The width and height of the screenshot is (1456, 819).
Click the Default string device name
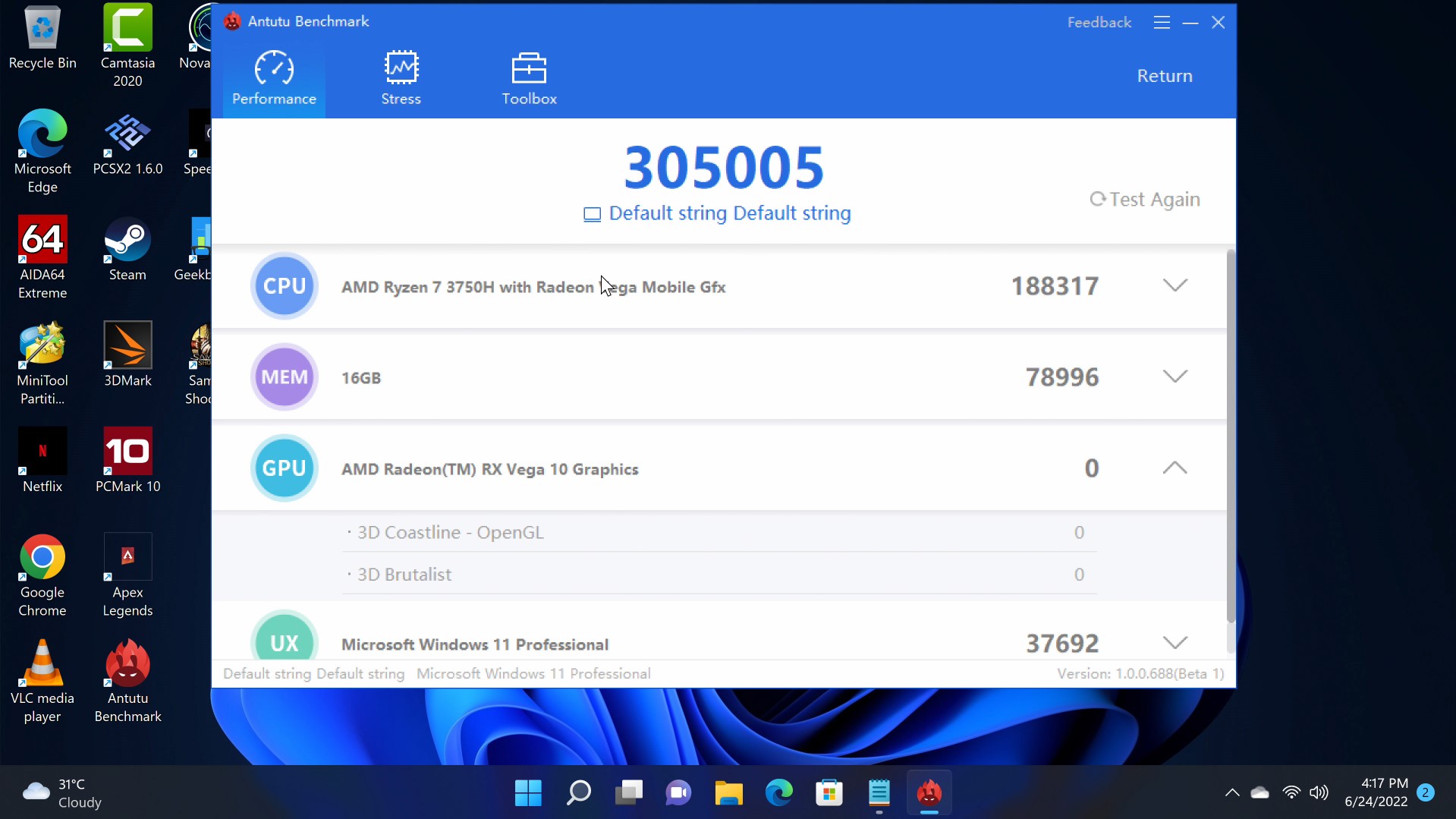[x=717, y=213]
